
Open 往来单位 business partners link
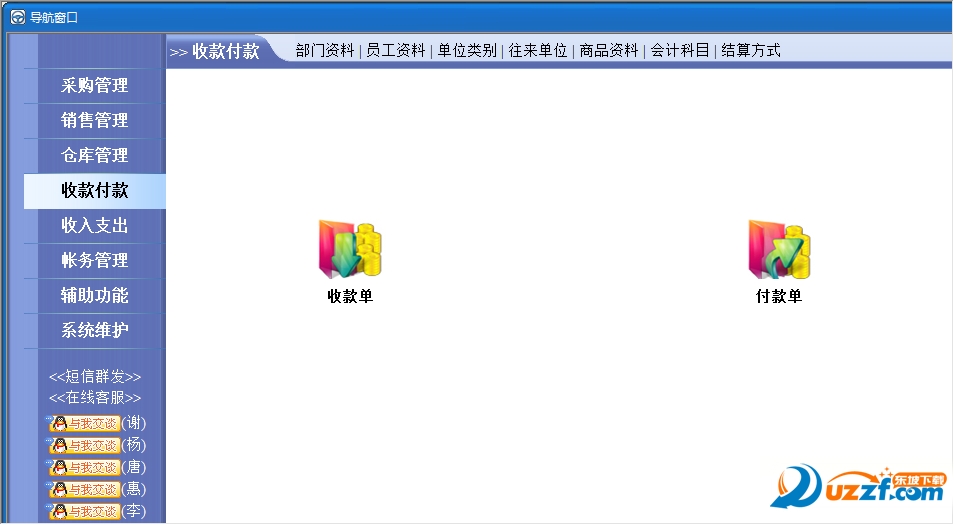pyautogui.click(x=538, y=50)
